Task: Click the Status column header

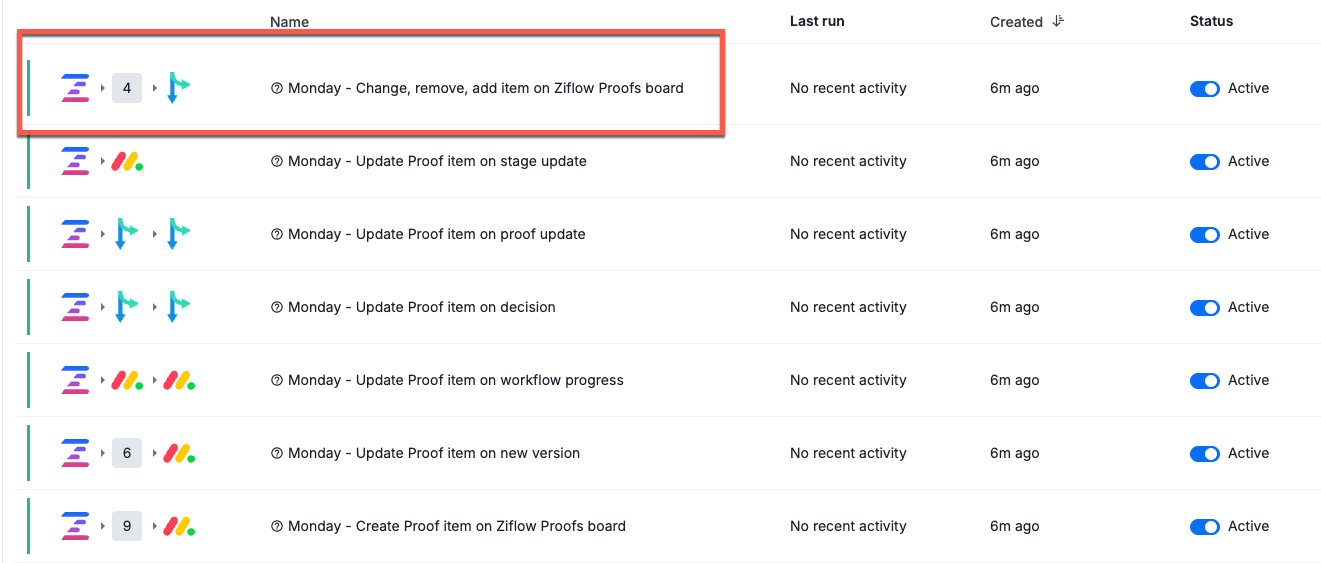Action: click(x=1211, y=21)
